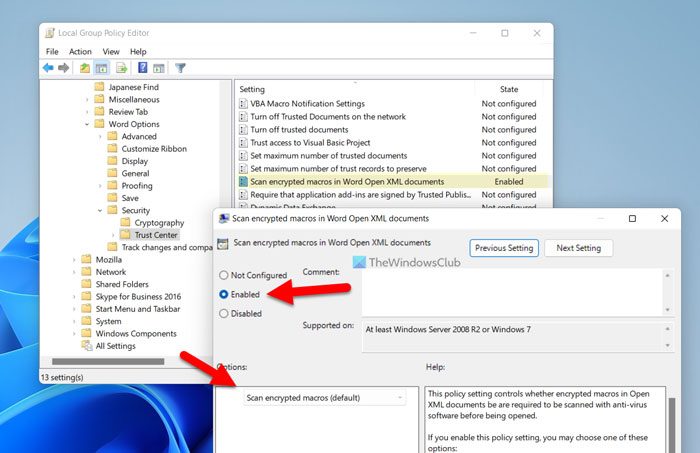
Task: Select Network in the tree
Action: (111, 272)
